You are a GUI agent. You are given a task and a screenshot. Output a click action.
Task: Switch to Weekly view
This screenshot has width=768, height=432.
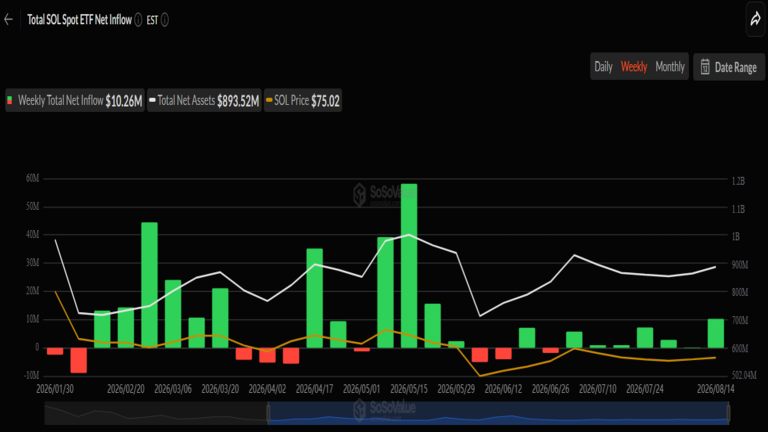click(634, 67)
